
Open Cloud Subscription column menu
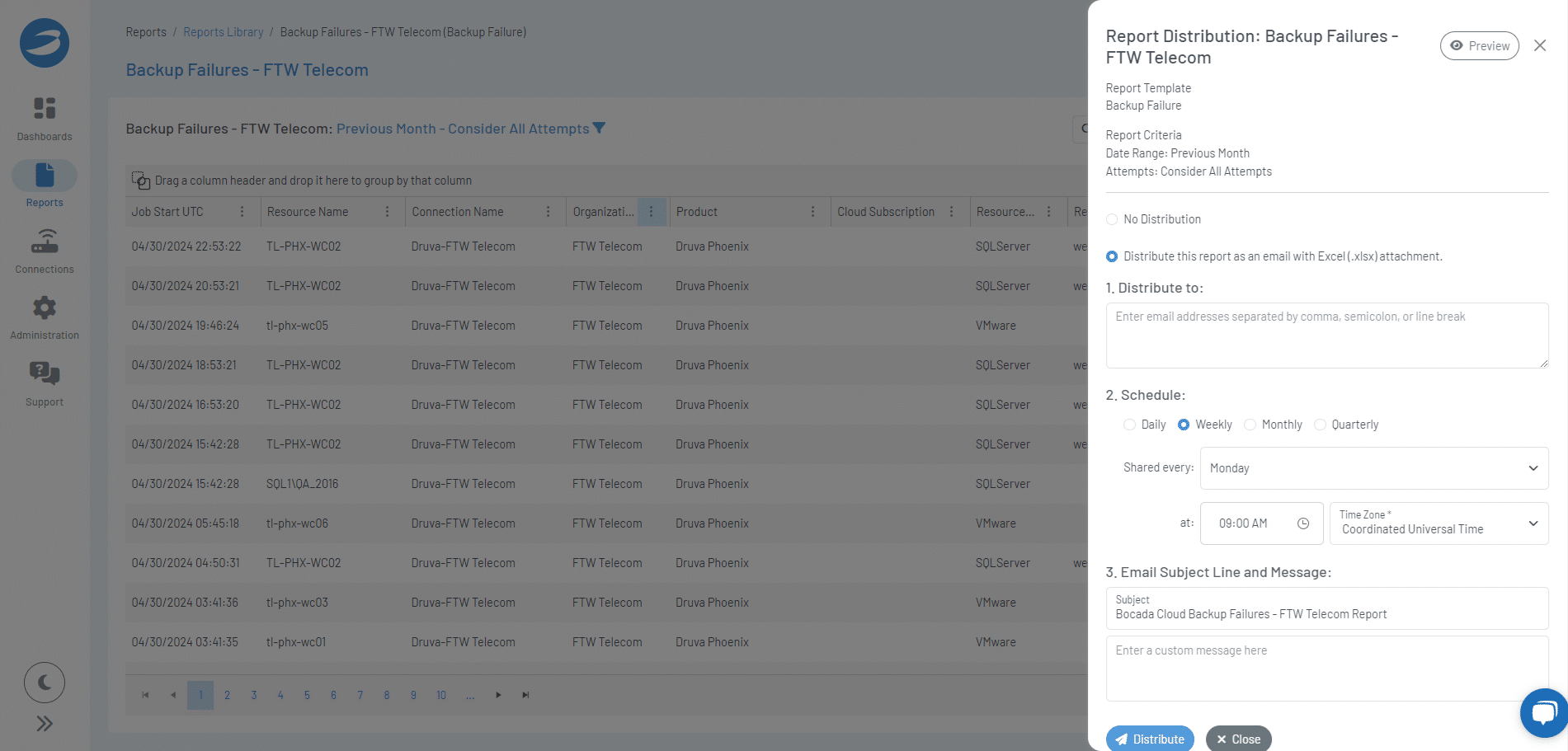(x=951, y=212)
